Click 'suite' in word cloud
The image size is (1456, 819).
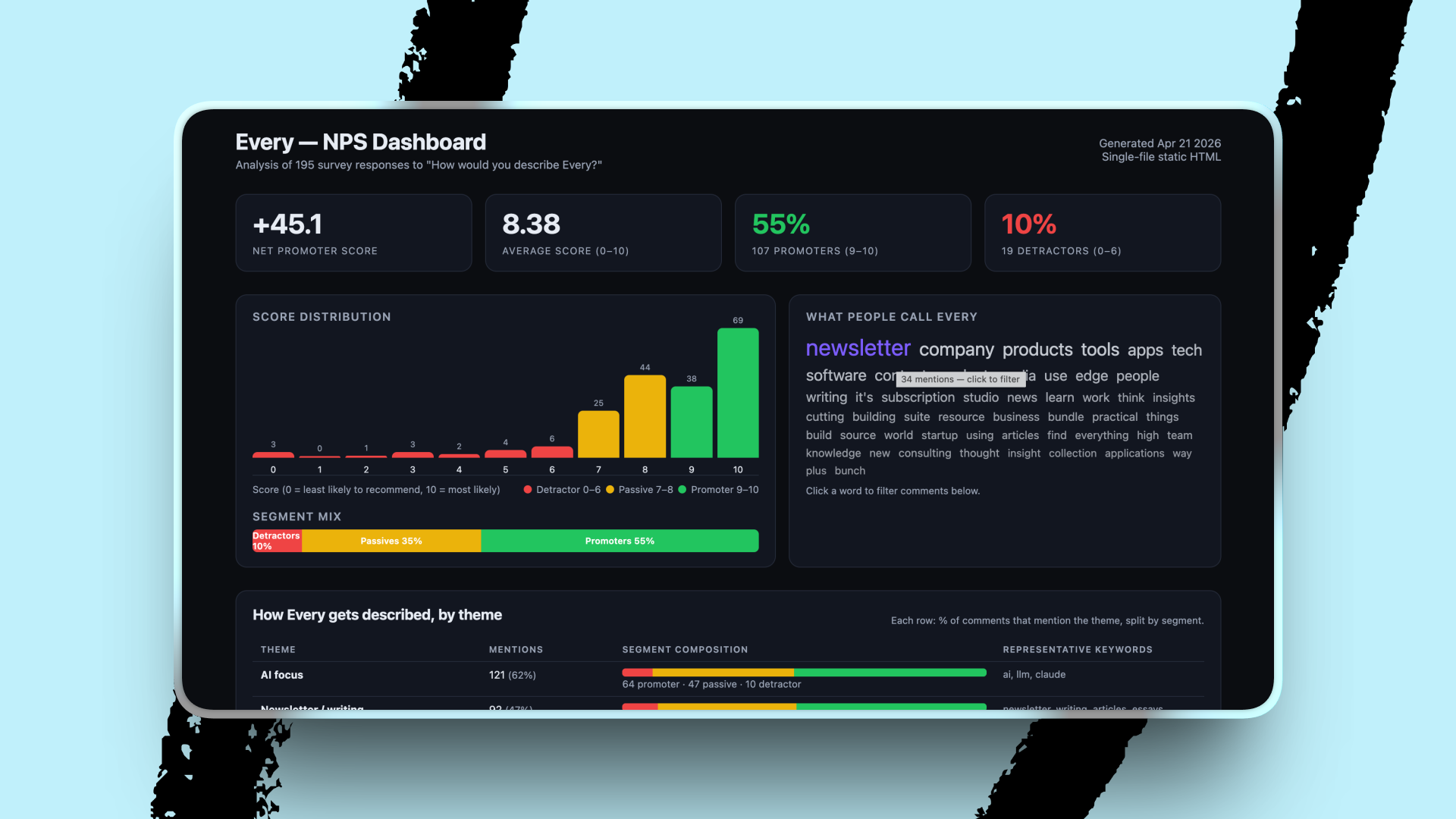[x=917, y=417]
